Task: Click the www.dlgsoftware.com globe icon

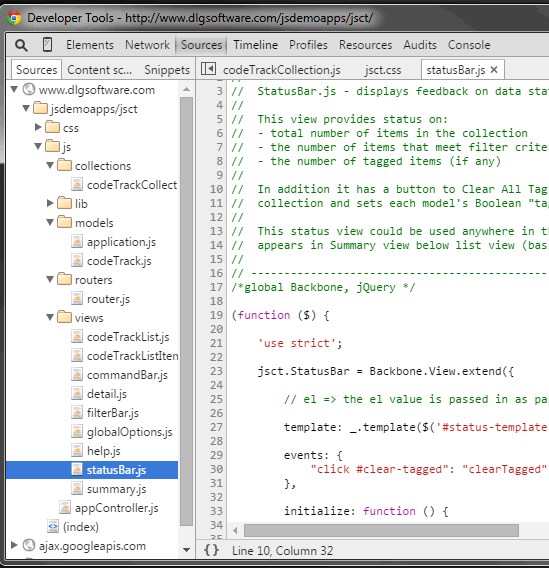Action: point(29,89)
